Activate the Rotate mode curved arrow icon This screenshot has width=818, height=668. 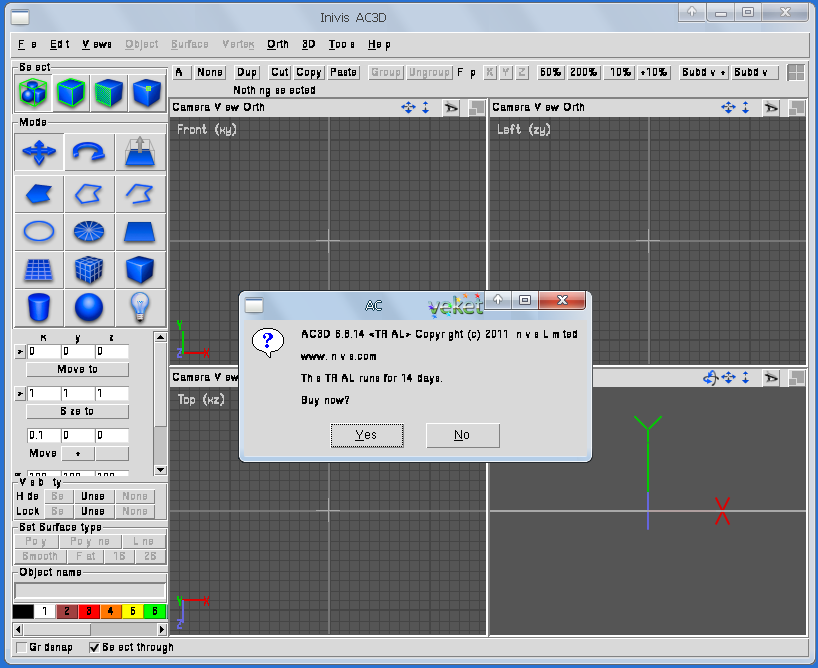coord(89,151)
